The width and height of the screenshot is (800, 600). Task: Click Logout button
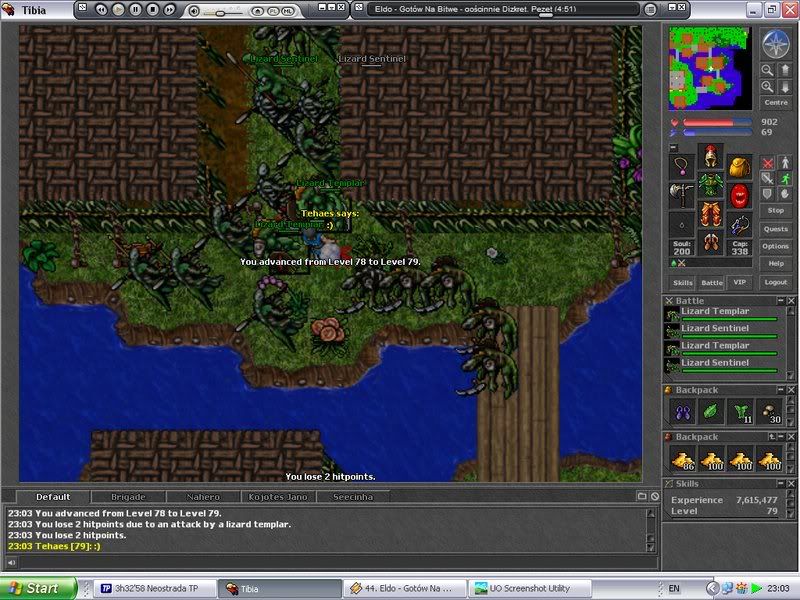(x=776, y=282)
